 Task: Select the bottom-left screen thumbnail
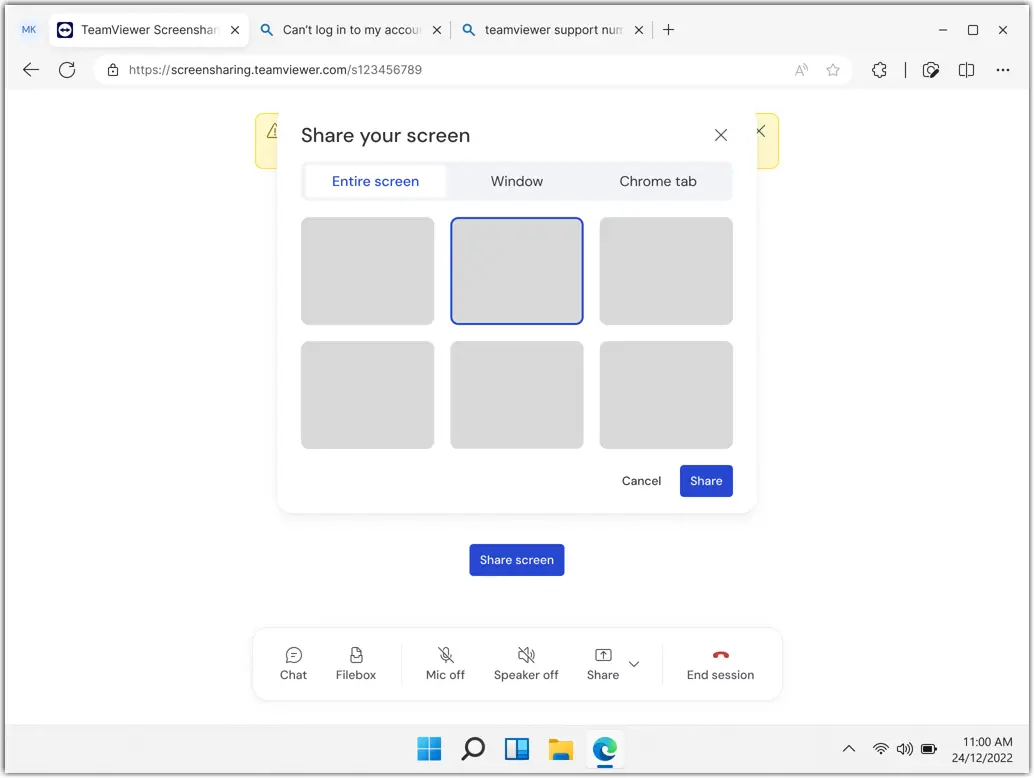pyautogui.click(x=367, y=395)
